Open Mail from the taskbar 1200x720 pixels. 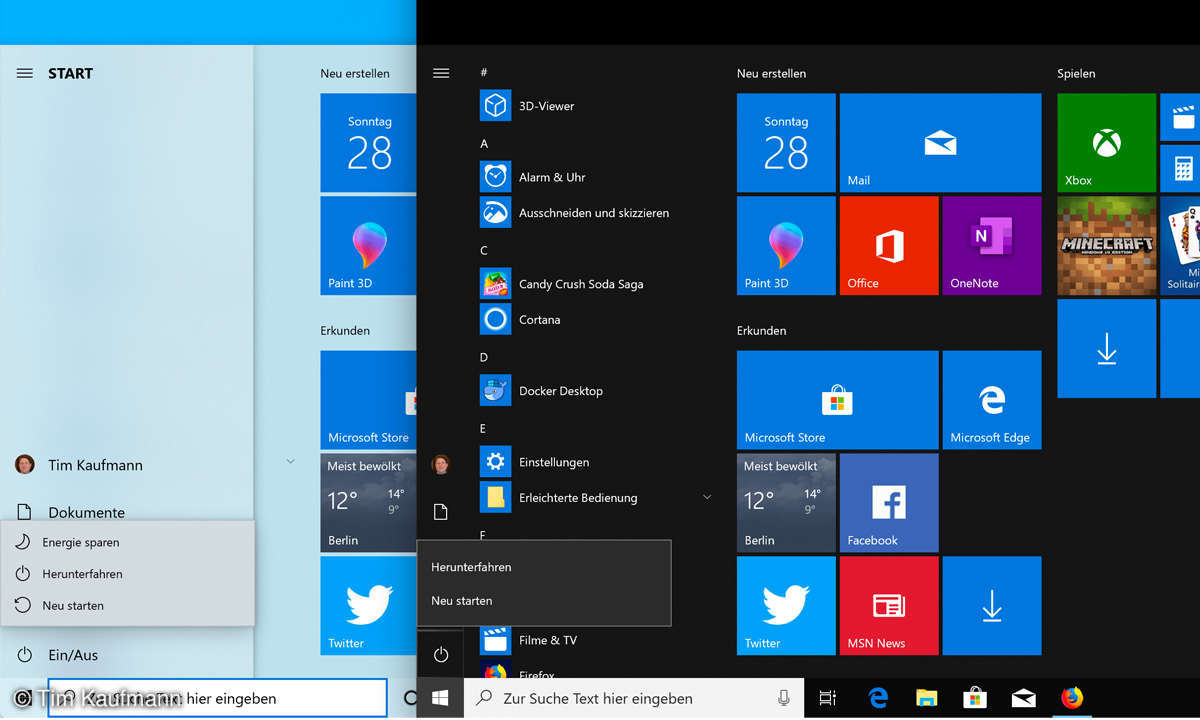[x=1023, y=698]
